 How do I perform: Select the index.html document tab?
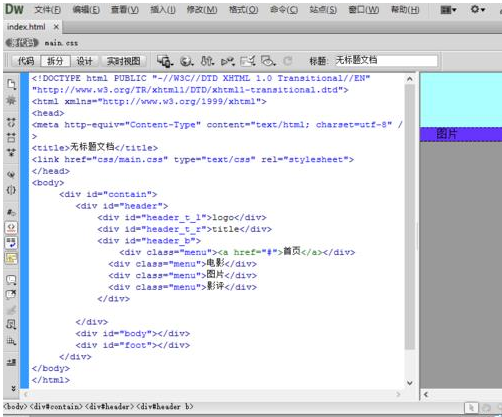tap(26, 27)
